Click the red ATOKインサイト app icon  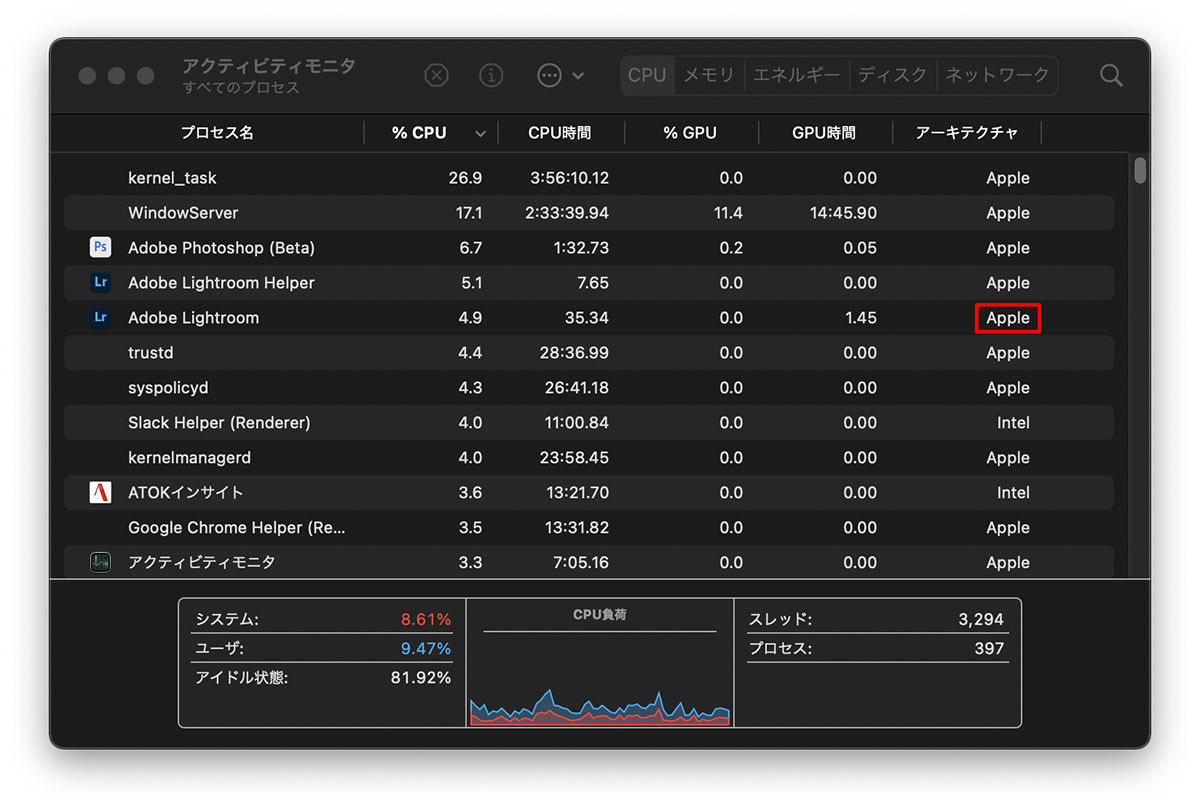(x=100, y=493)
